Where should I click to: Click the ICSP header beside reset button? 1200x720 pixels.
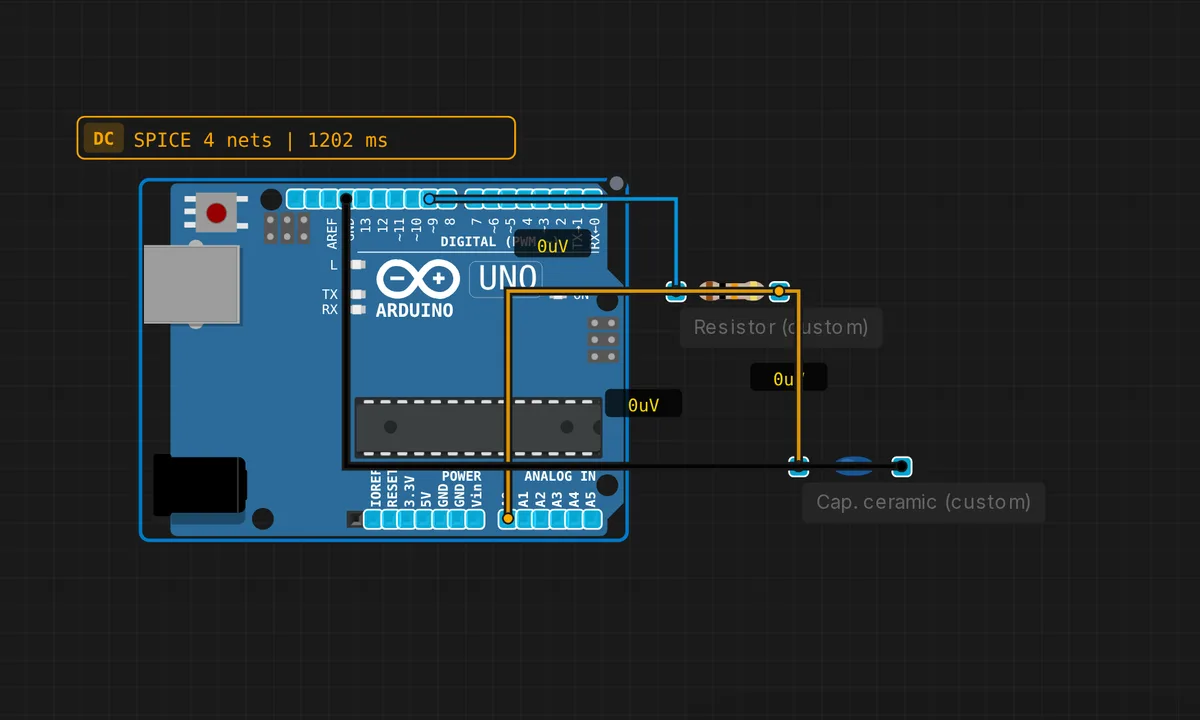[286, 228]
